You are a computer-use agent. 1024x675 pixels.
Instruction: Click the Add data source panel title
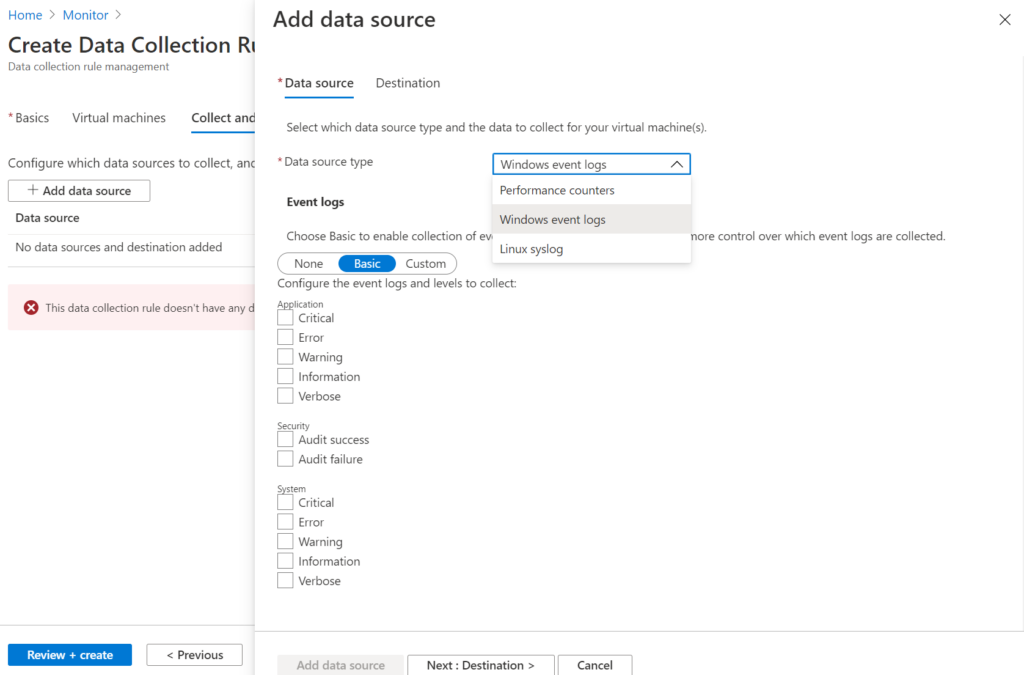click(354, 20)
